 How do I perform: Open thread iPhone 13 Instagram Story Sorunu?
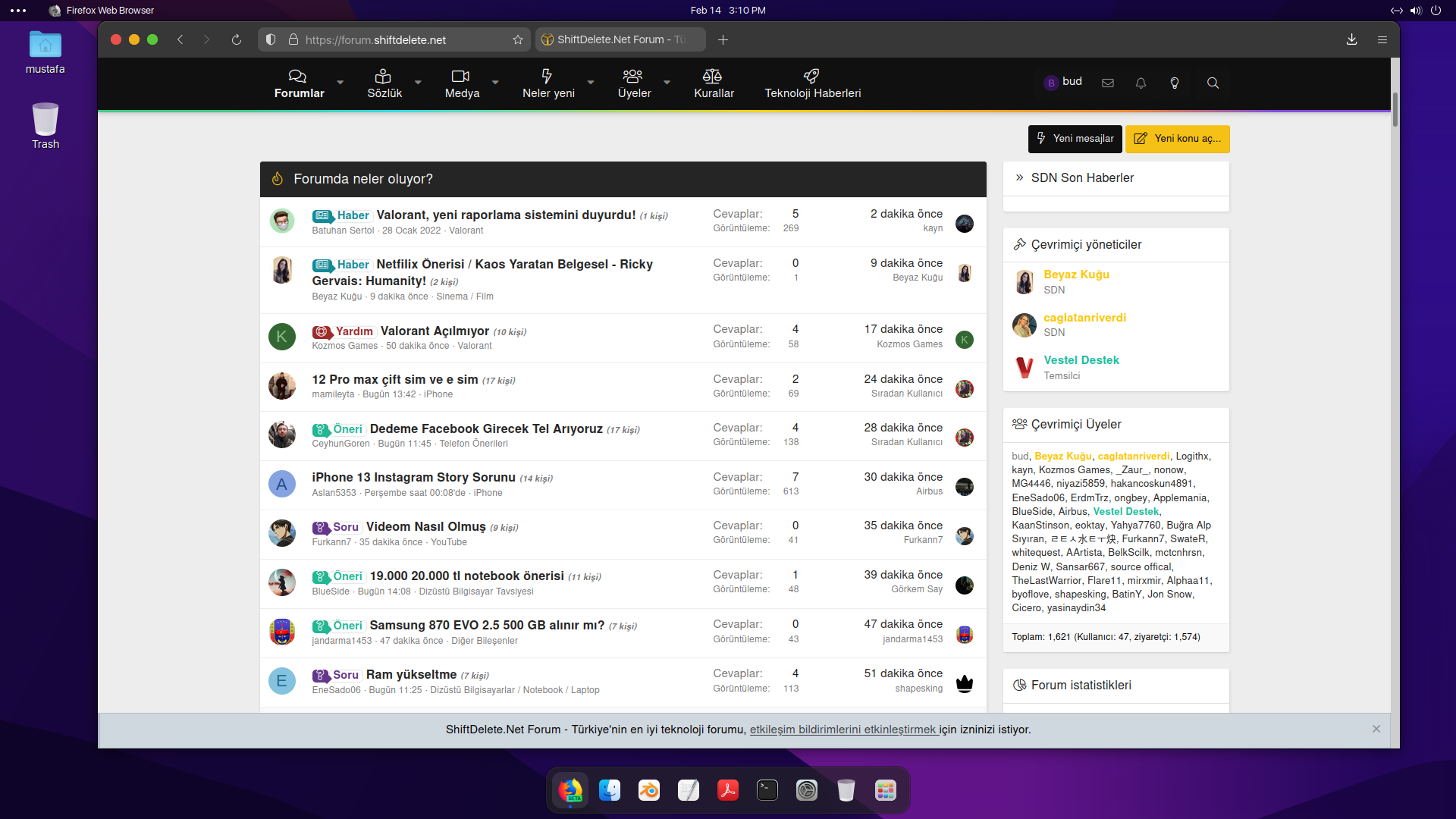coord(413,477)
